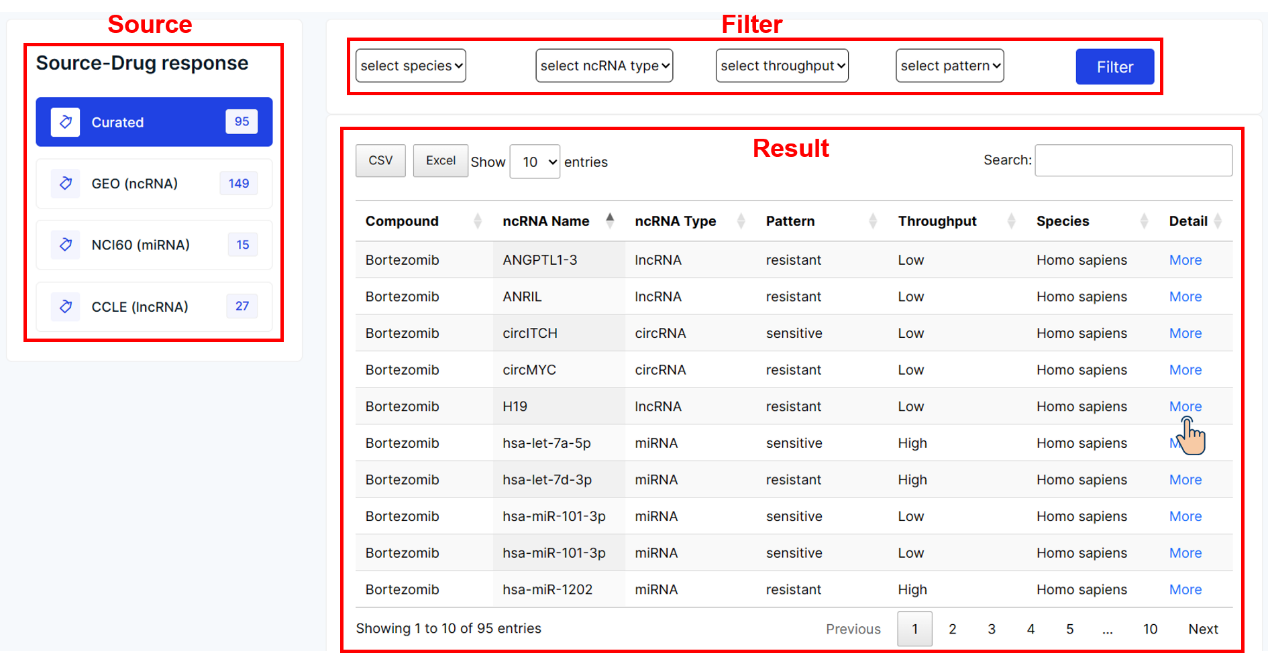Select the NCI60 (miRNA) source
The width and height of the screenshot is (1268, 653).
[154, 245]
